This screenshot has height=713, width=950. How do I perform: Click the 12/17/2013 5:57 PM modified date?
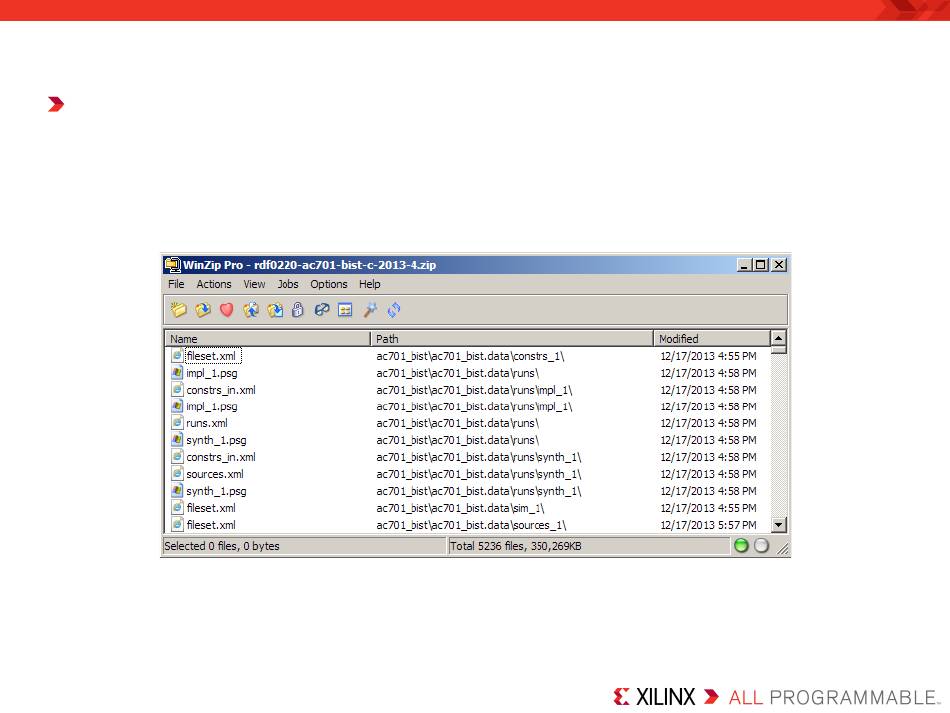[x=708, y=525]
